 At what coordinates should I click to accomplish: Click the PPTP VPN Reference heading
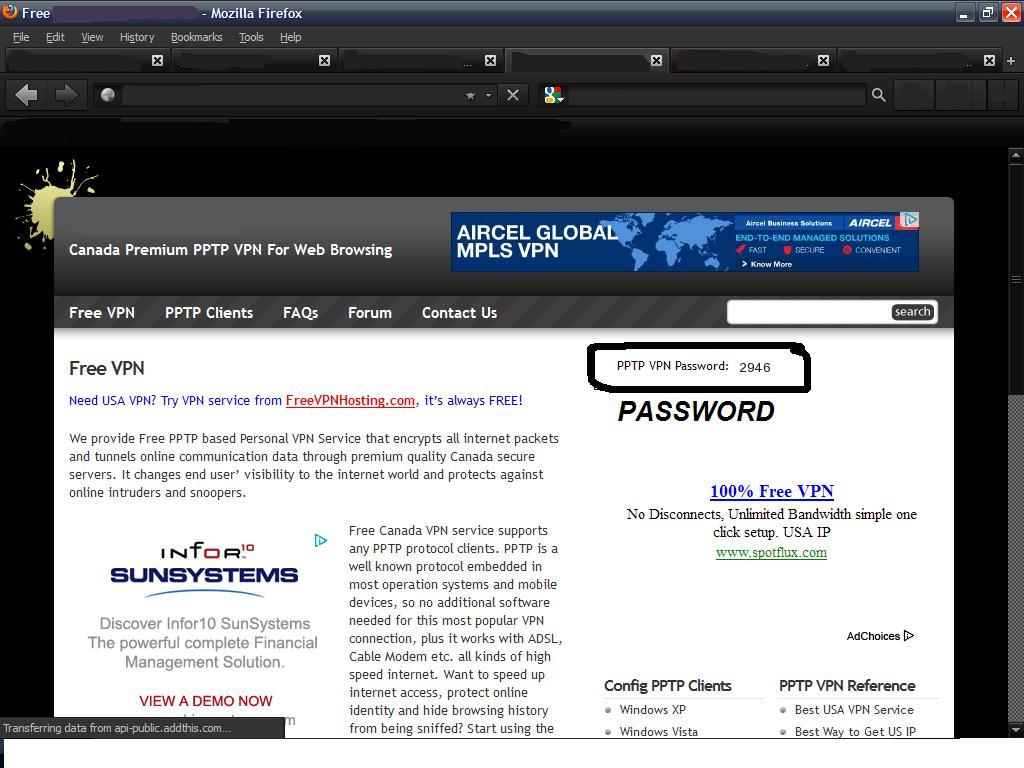pos(847,686)
